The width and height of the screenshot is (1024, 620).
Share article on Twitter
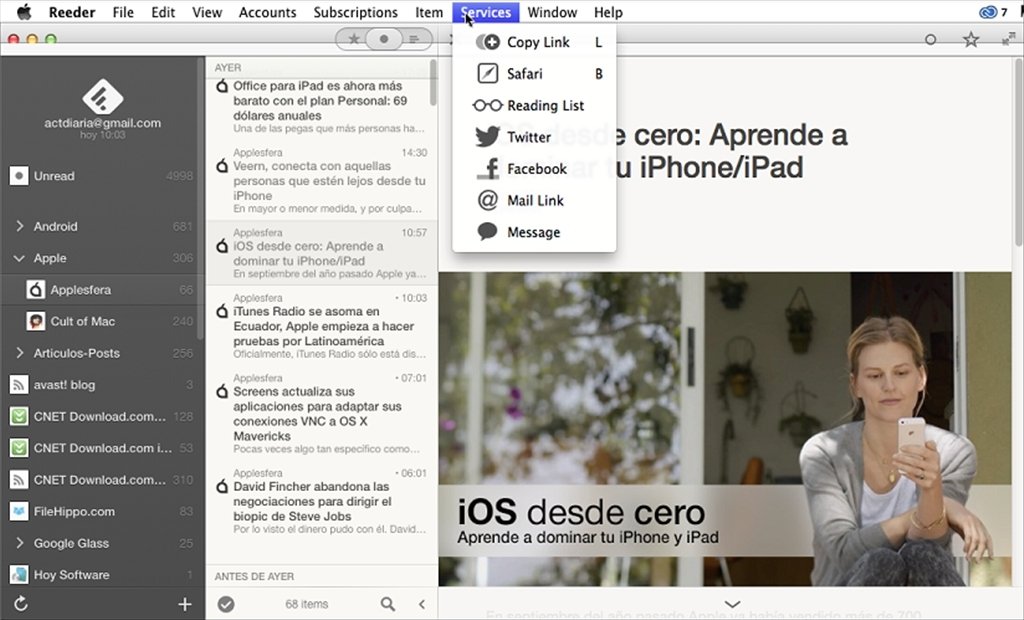pos(534,137)
